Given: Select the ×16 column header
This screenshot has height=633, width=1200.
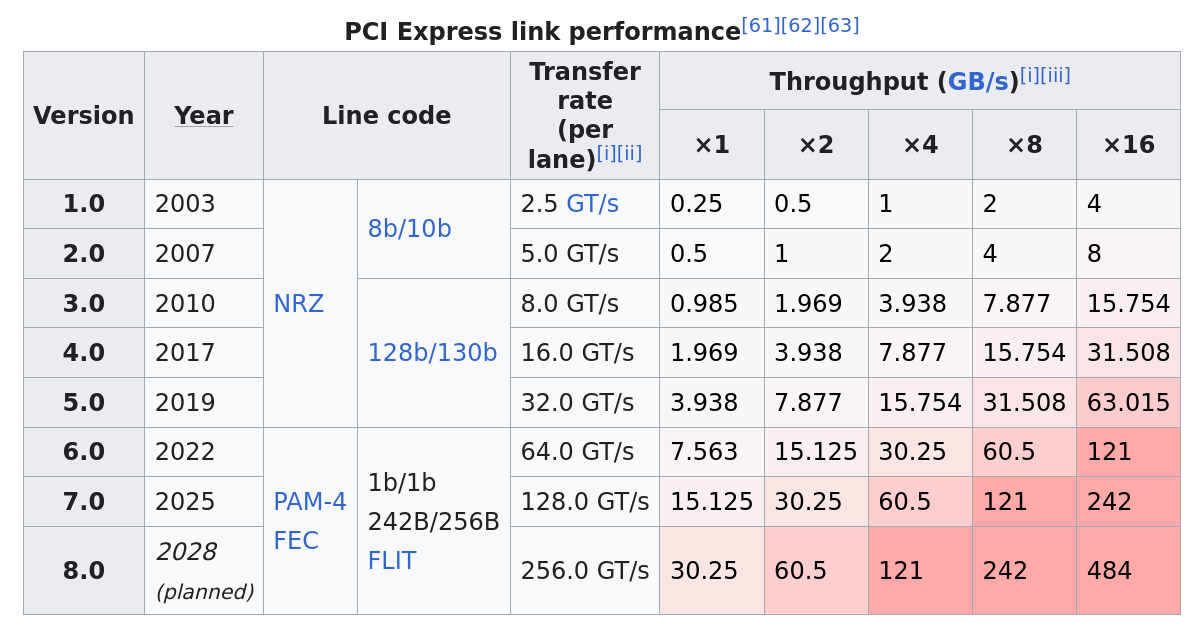Looking at the screenshot, I should [x=1128, y=145].
